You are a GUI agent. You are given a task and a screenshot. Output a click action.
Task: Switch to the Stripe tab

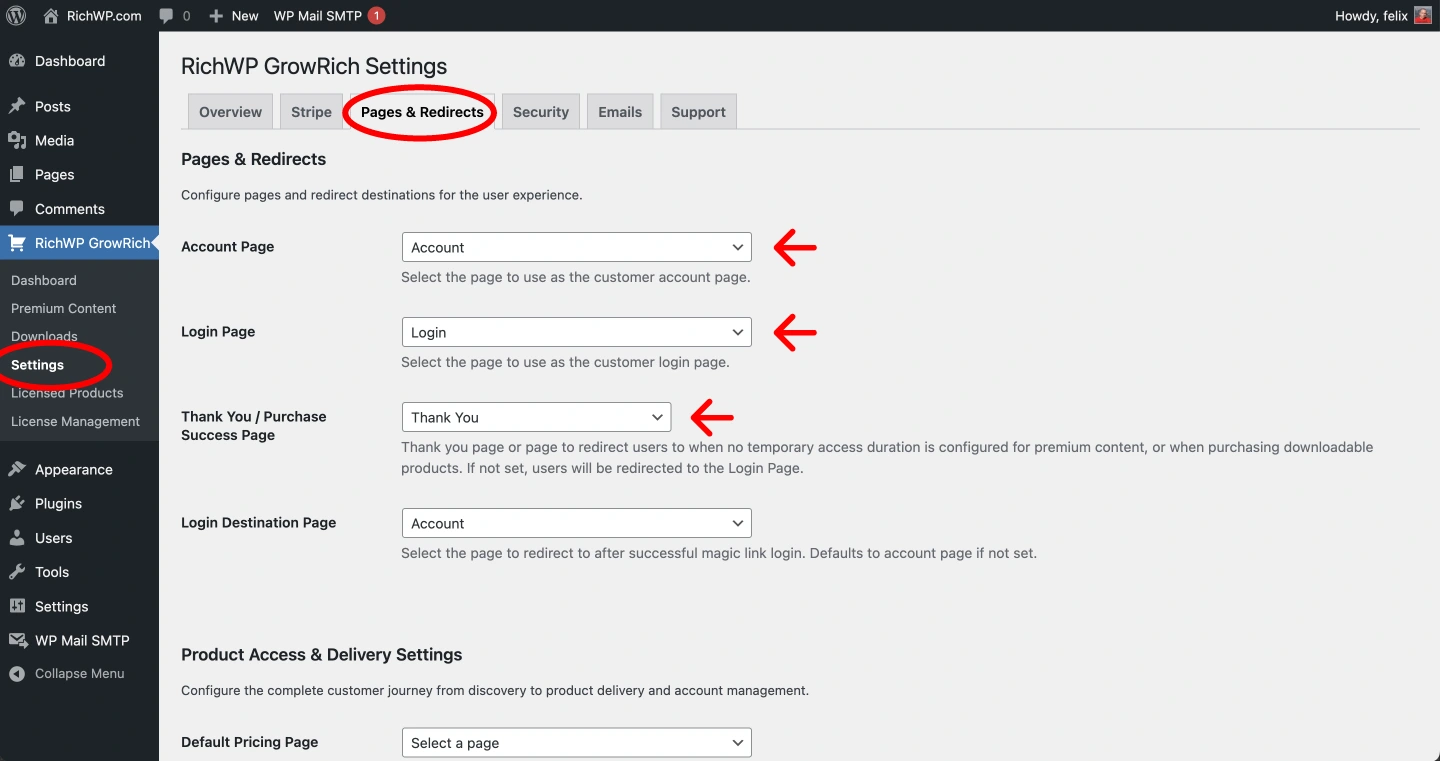tap(311, 112)
